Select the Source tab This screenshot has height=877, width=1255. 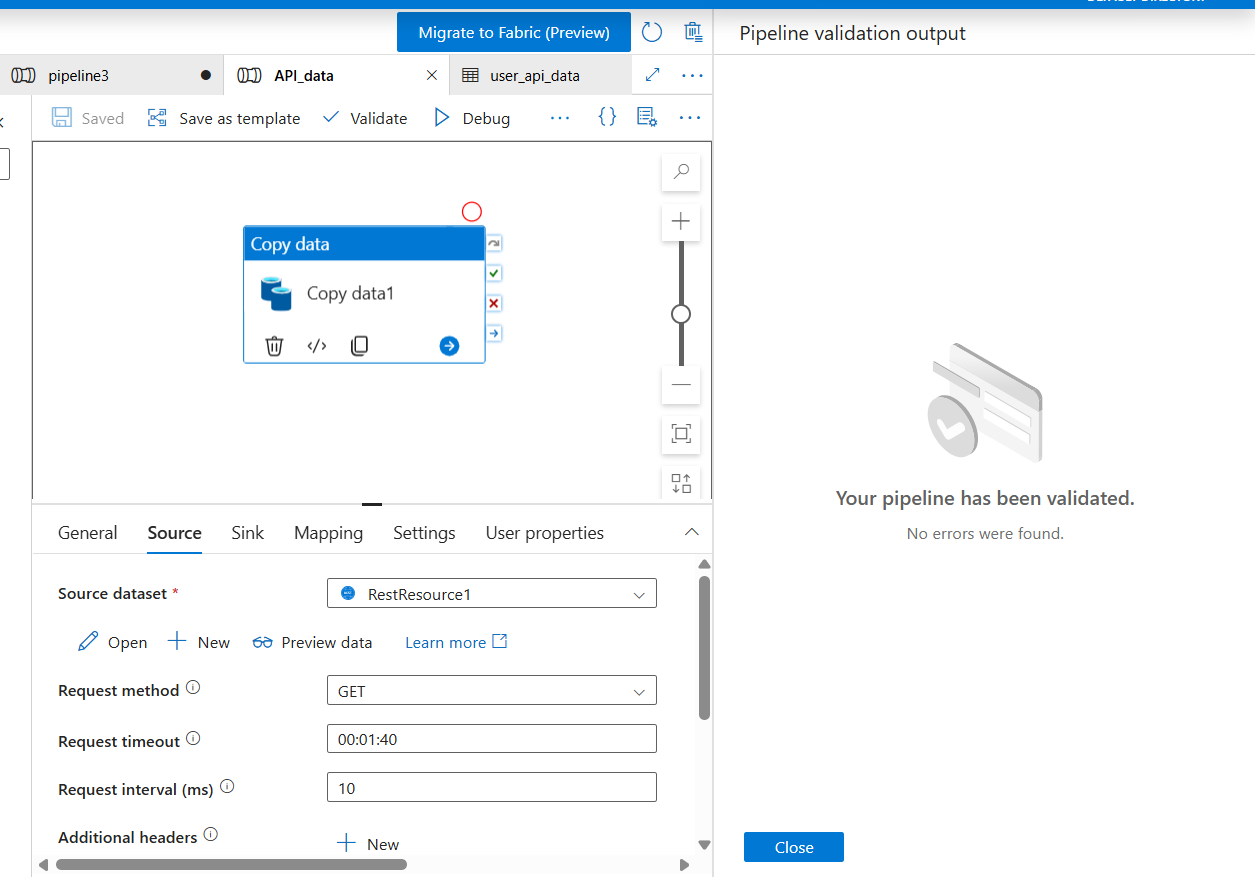[175, 533]
